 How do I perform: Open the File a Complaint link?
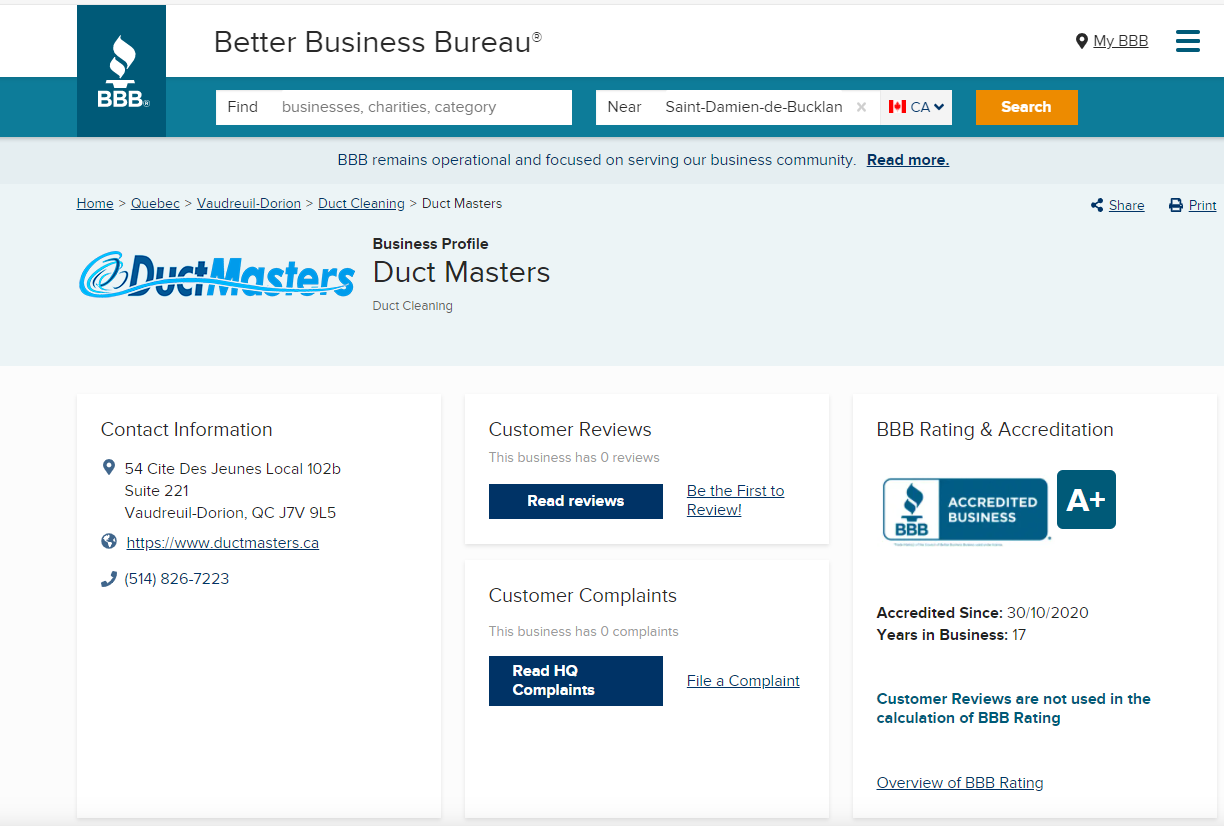coord(743,681)
